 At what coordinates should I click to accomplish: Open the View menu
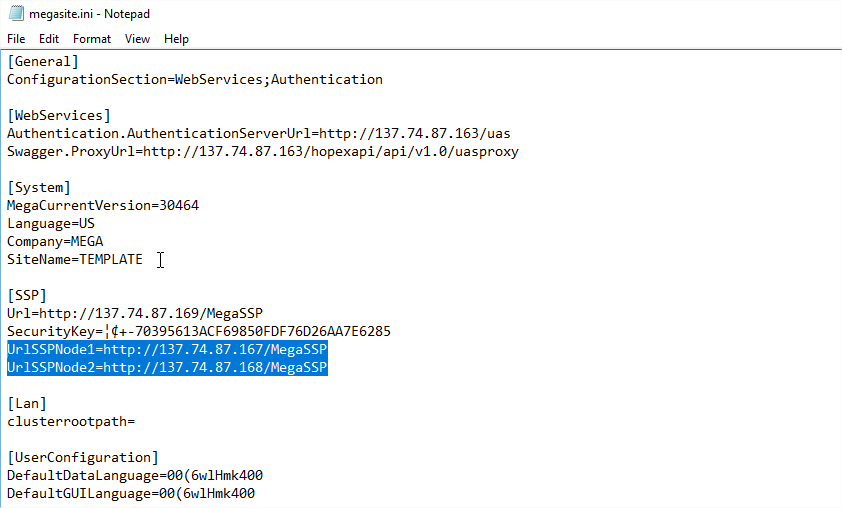click(x=137, y=39)
